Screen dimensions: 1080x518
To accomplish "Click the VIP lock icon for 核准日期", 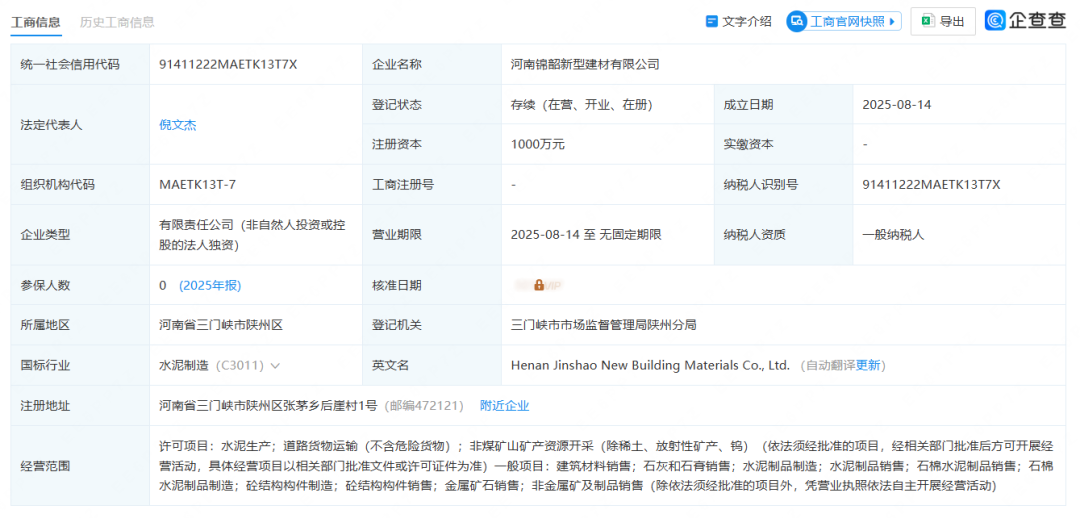I will [x=539, y=285].
